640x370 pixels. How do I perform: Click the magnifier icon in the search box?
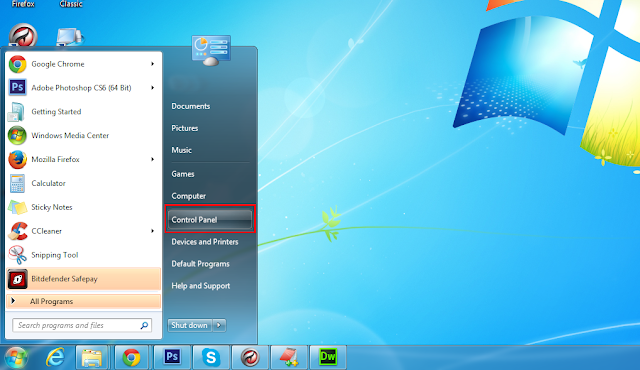144,325
